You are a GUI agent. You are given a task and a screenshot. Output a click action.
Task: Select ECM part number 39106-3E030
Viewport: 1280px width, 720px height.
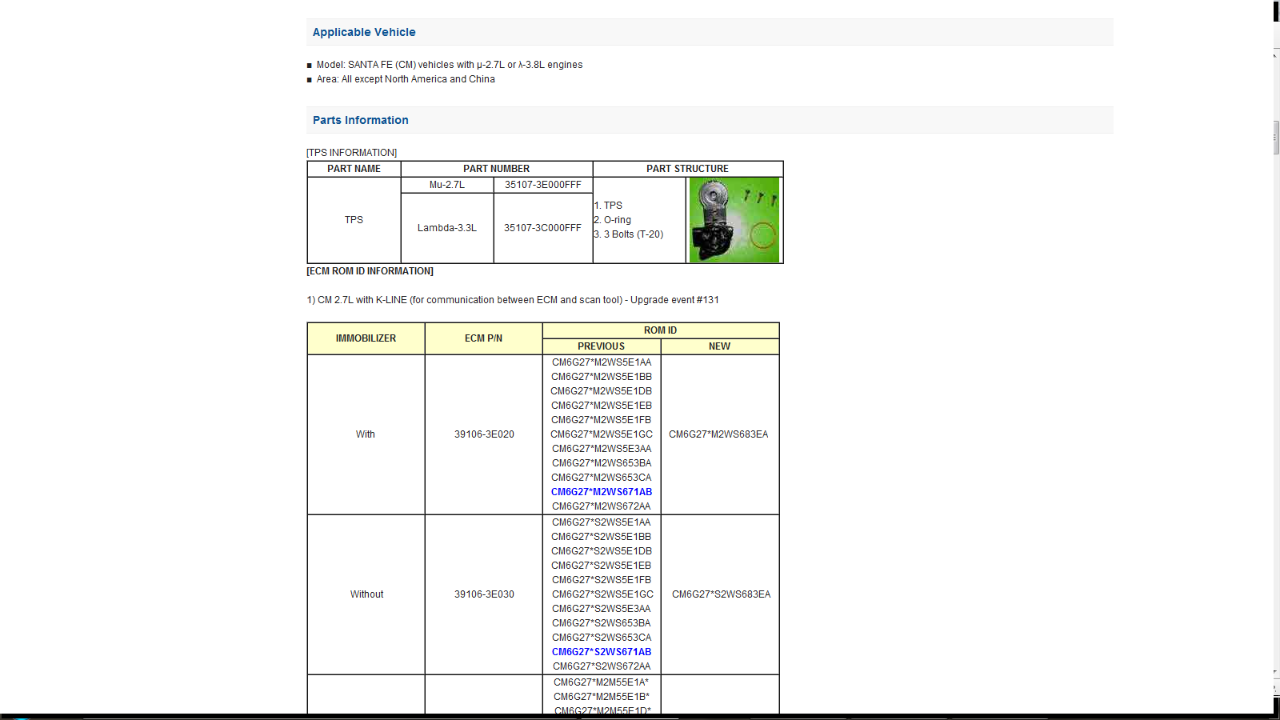coord(484,594)
